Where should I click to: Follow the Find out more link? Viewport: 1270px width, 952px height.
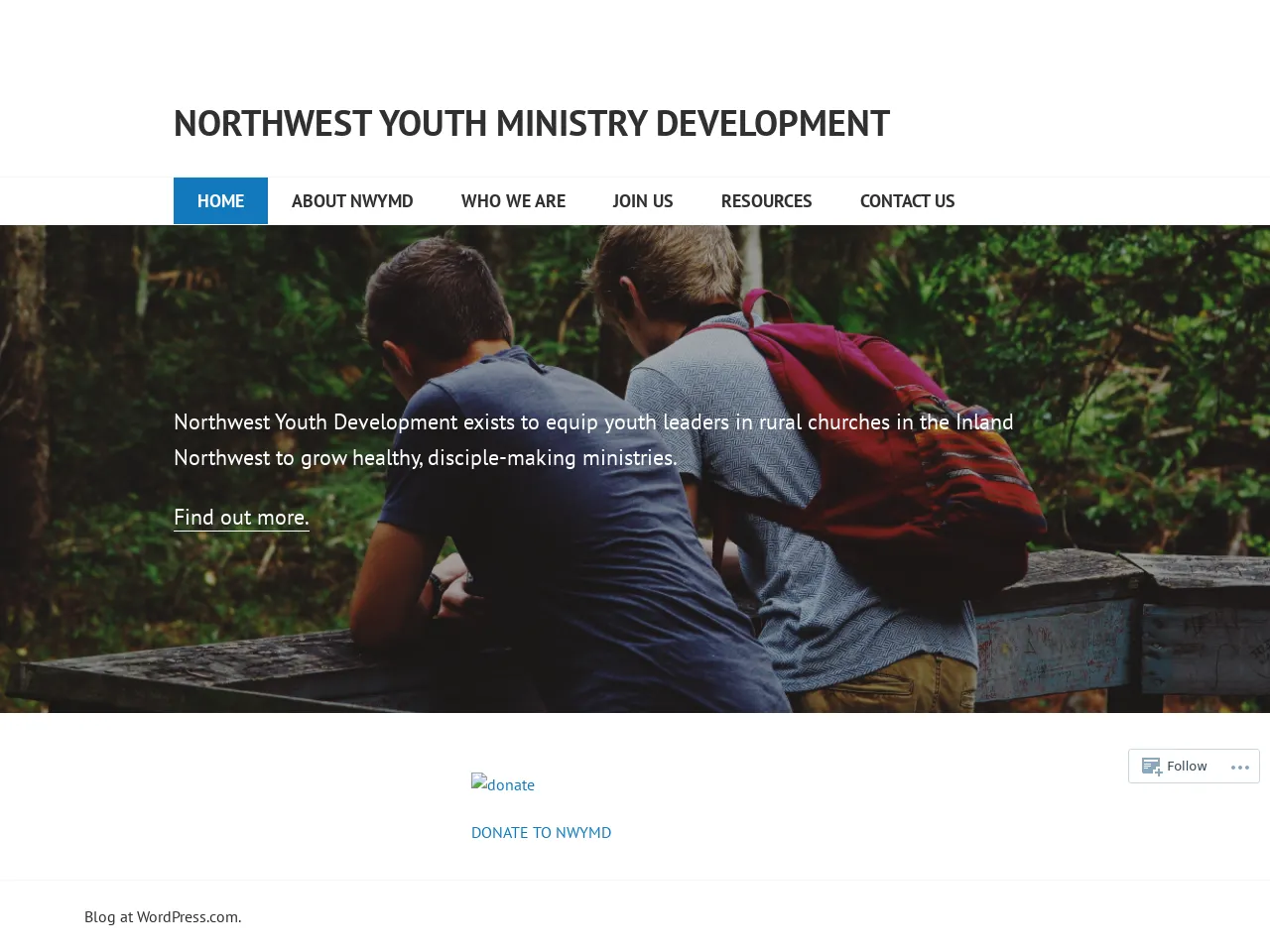point(241,517)
